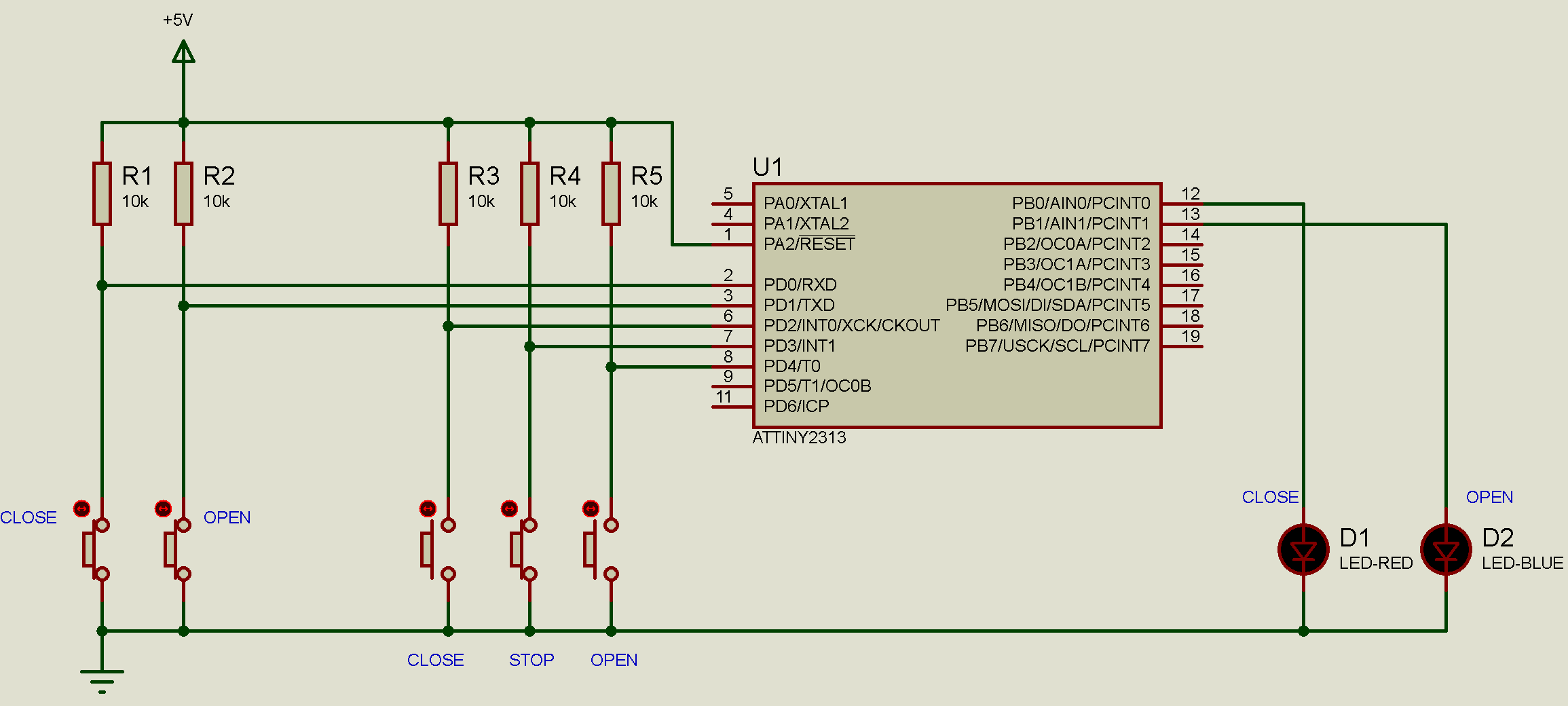Click pin number 19 on U1

pyautogui.click(x=1191, y=336)
